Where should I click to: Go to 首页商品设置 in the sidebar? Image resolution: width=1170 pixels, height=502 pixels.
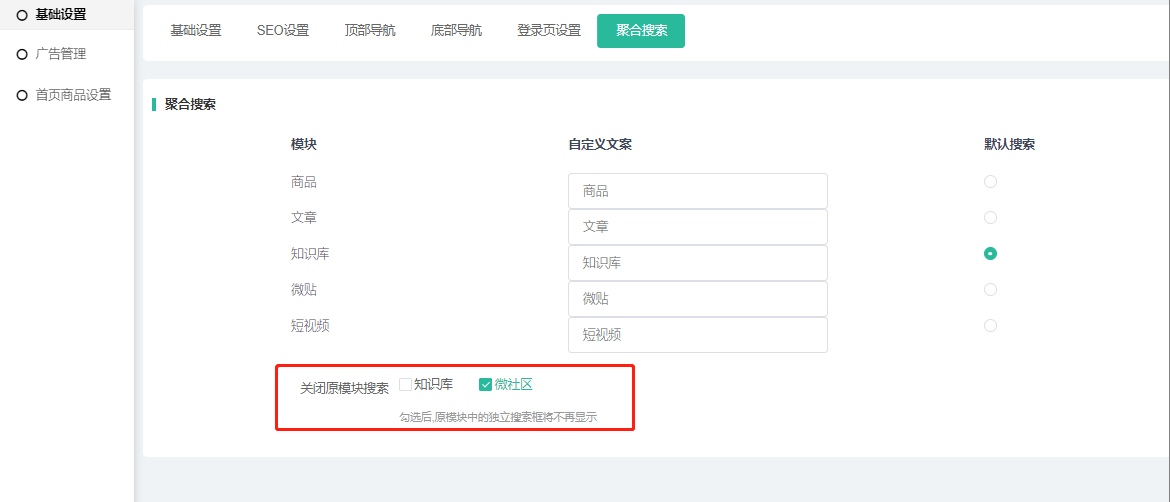click(72, 95)
